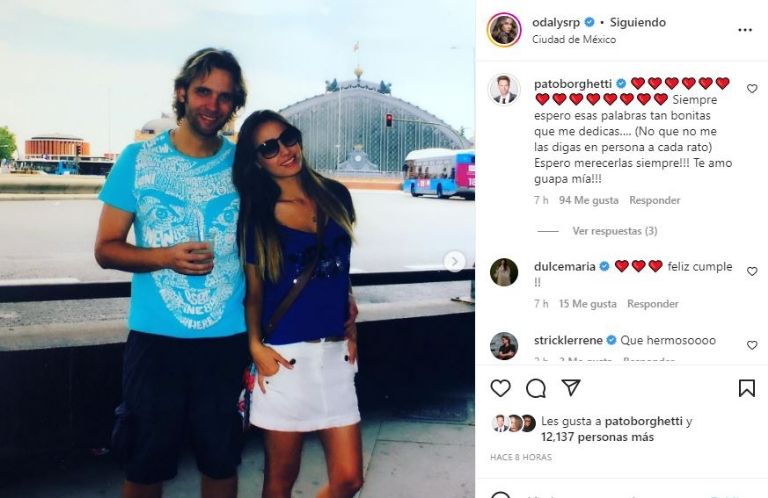Click the odalysrp username link
This screenshot has width=768, height=498.
pyautogui.click(x=556, y=23)
